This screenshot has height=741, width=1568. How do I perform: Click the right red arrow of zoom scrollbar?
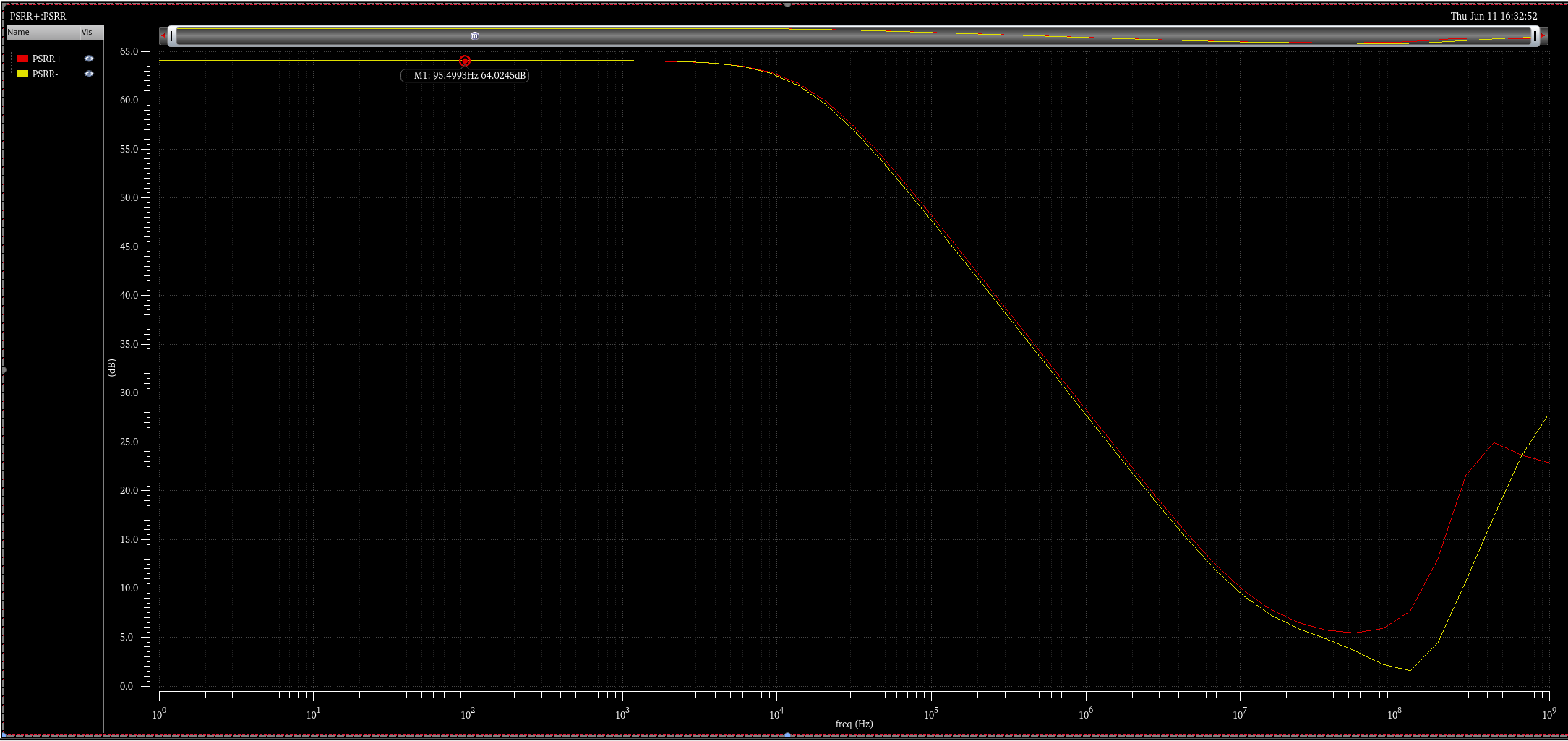(x=1543, y=35)
